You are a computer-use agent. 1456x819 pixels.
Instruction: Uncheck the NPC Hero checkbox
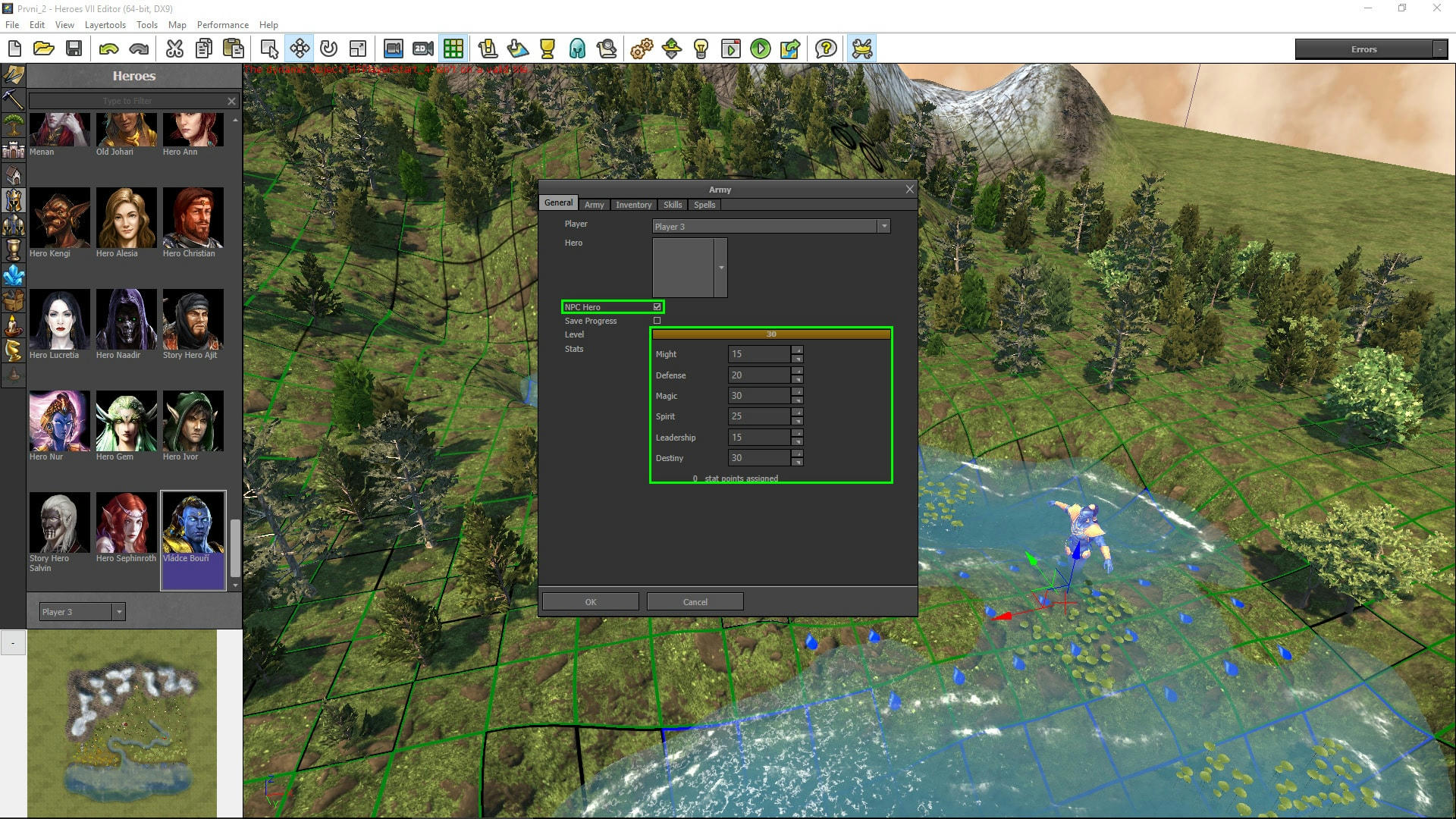657,307
